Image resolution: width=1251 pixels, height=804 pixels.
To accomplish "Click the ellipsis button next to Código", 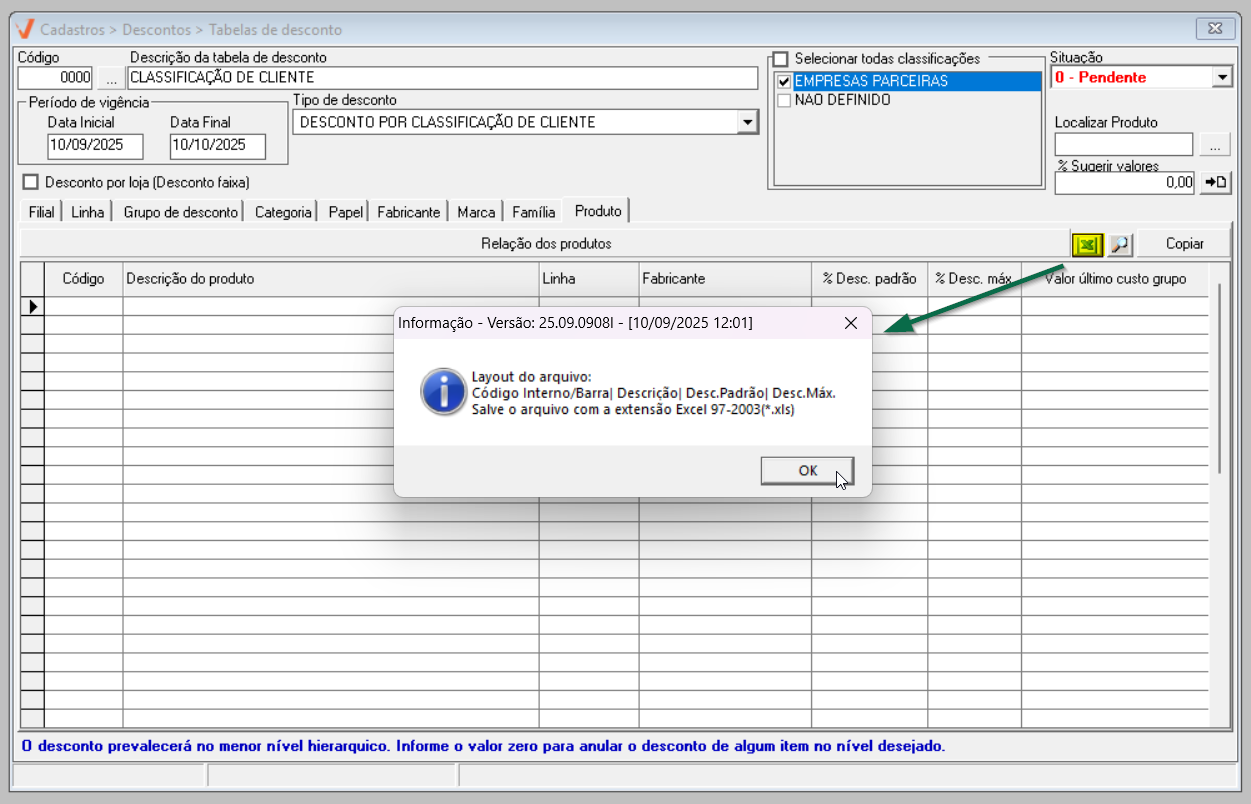I will click(x=111, y=78).
